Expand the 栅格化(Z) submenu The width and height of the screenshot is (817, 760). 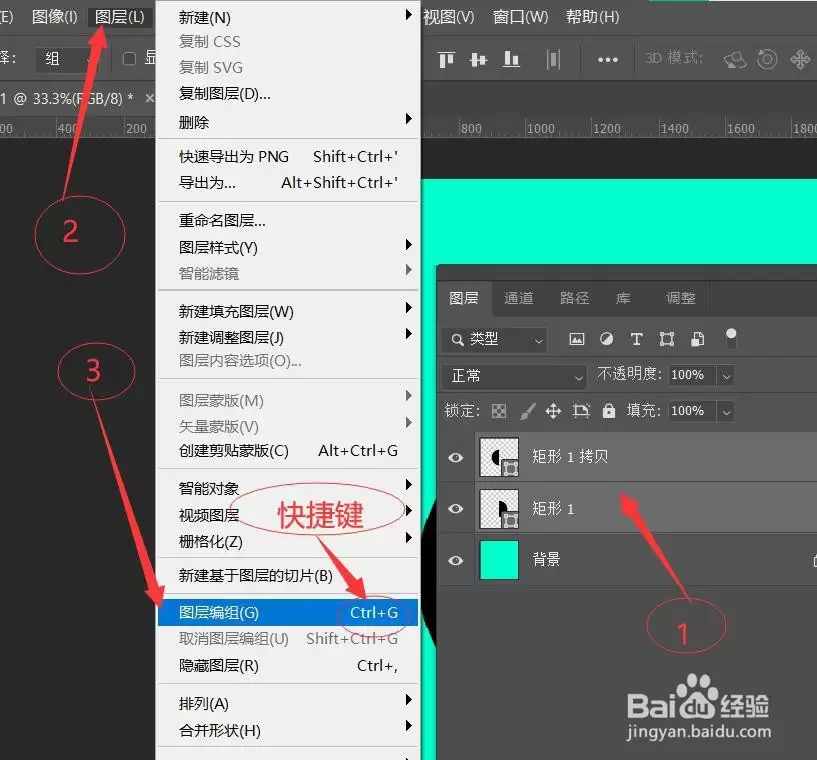click(408, 538)
